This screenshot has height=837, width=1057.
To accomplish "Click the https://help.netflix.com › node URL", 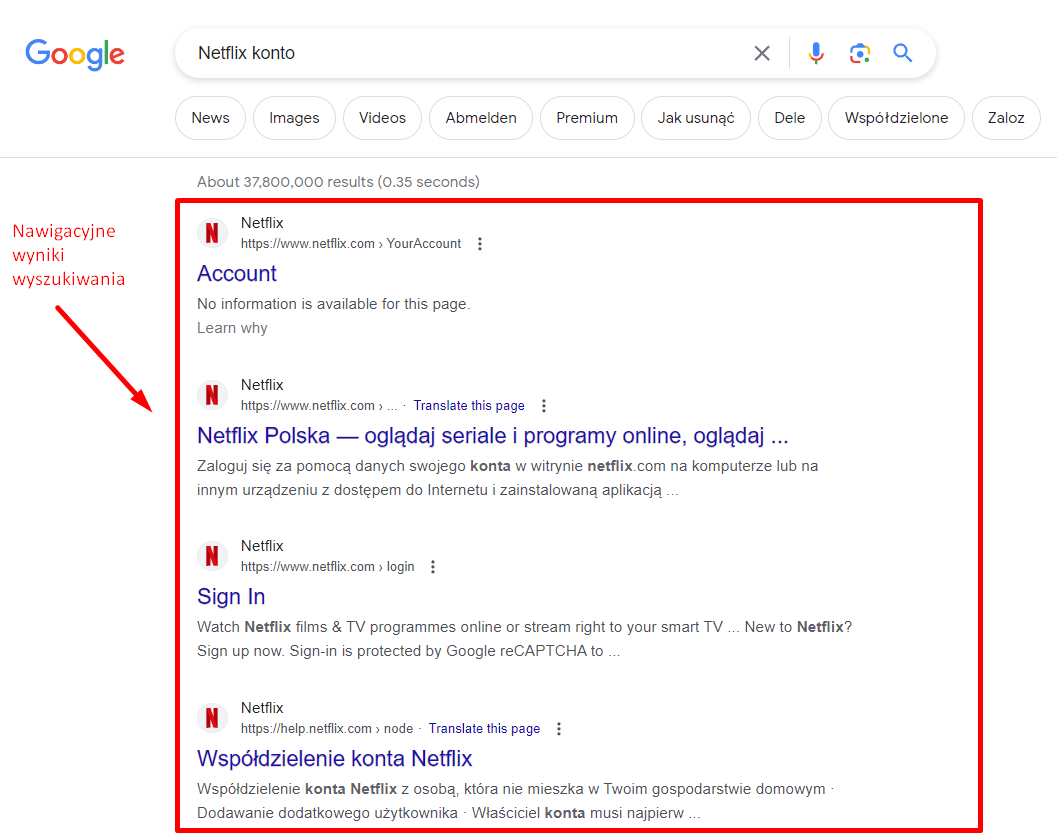I will coord(327,728).
